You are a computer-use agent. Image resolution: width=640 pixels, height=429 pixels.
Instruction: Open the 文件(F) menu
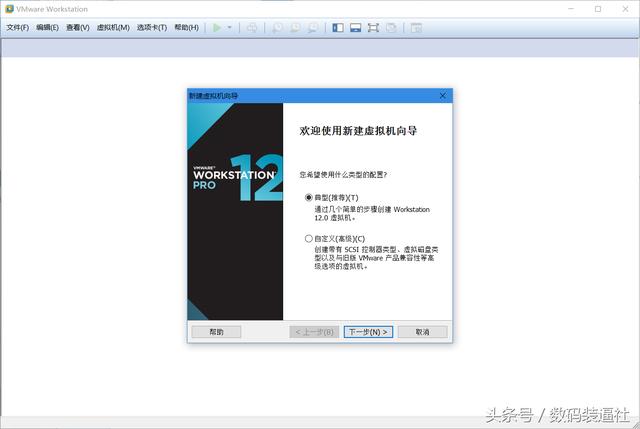pyautogui.click(x=18, y=27)
